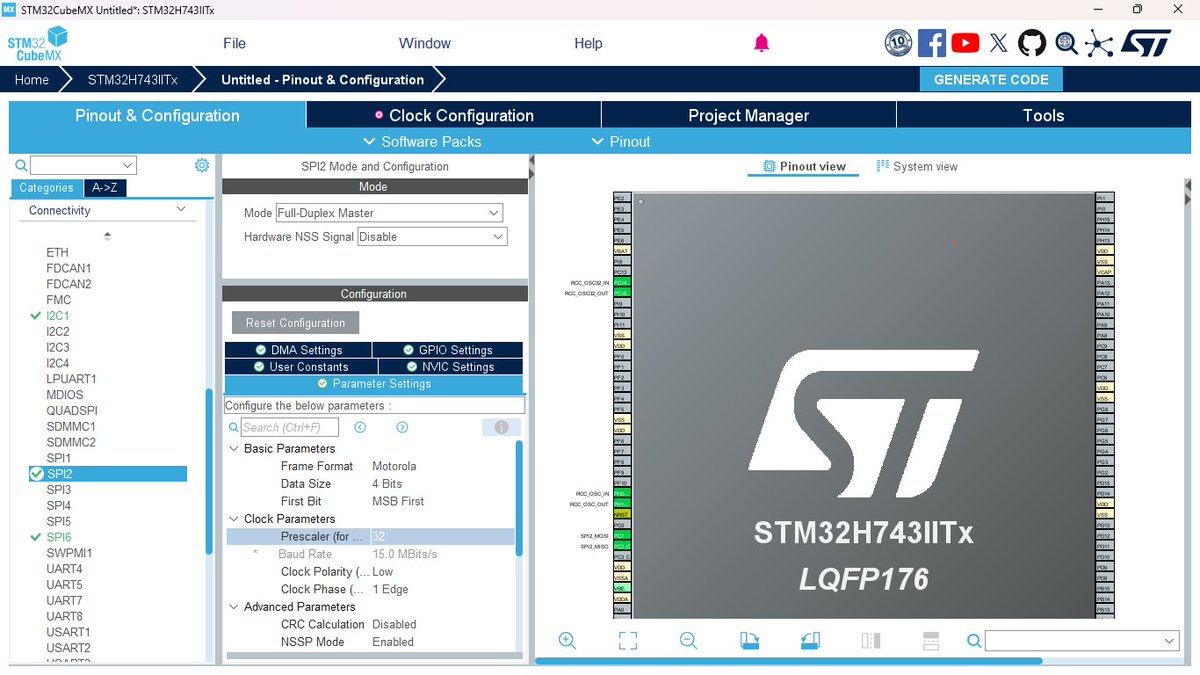Open the GitHub icon link
The height and width of the screenshot is (675, 1200).
pyautogui.click(x=1032, y=43)
